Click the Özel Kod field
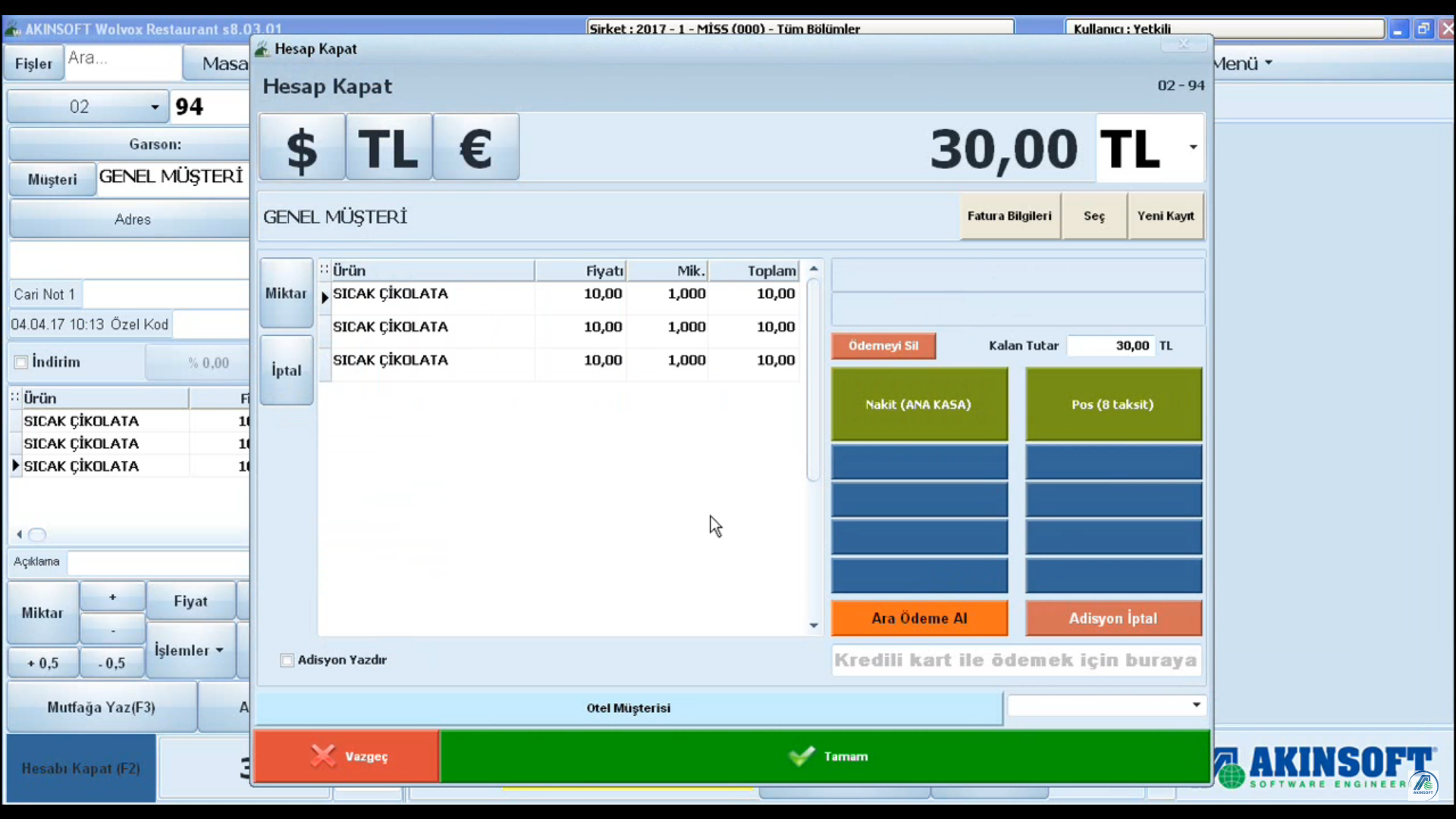1456x819 pixels. coord(212,325)
